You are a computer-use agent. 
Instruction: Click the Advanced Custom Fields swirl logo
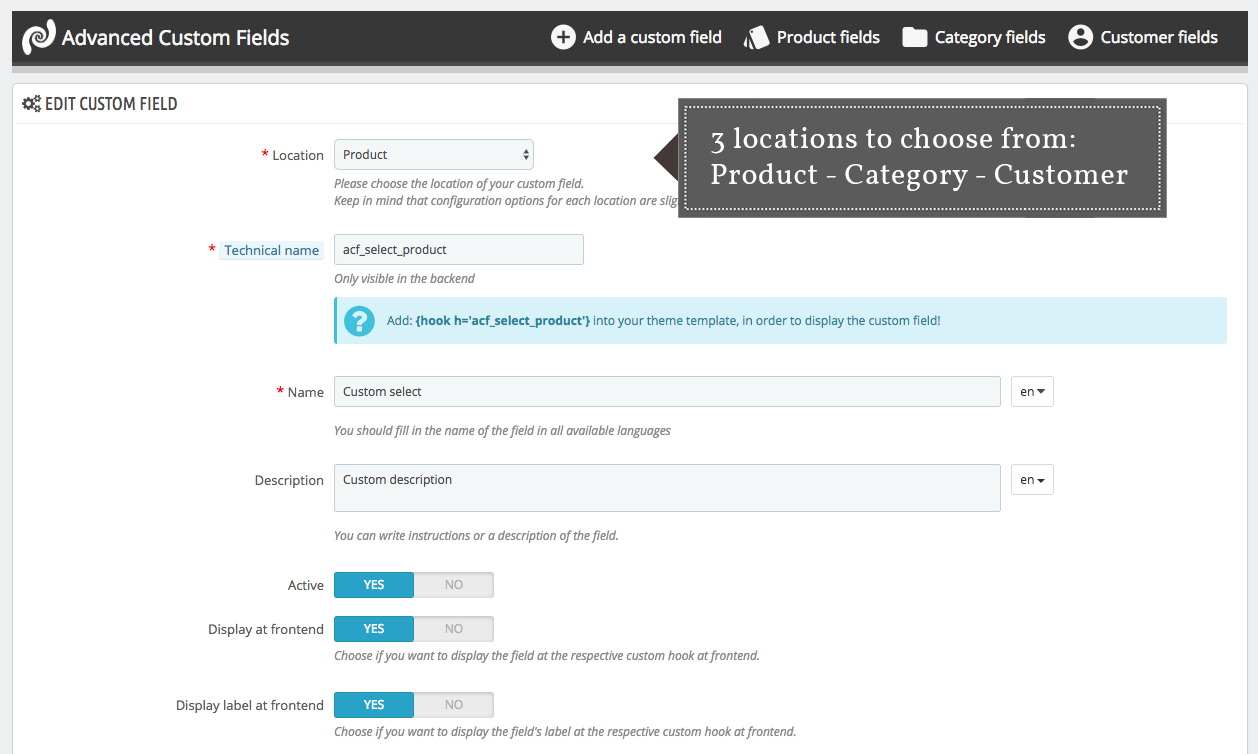38,36
